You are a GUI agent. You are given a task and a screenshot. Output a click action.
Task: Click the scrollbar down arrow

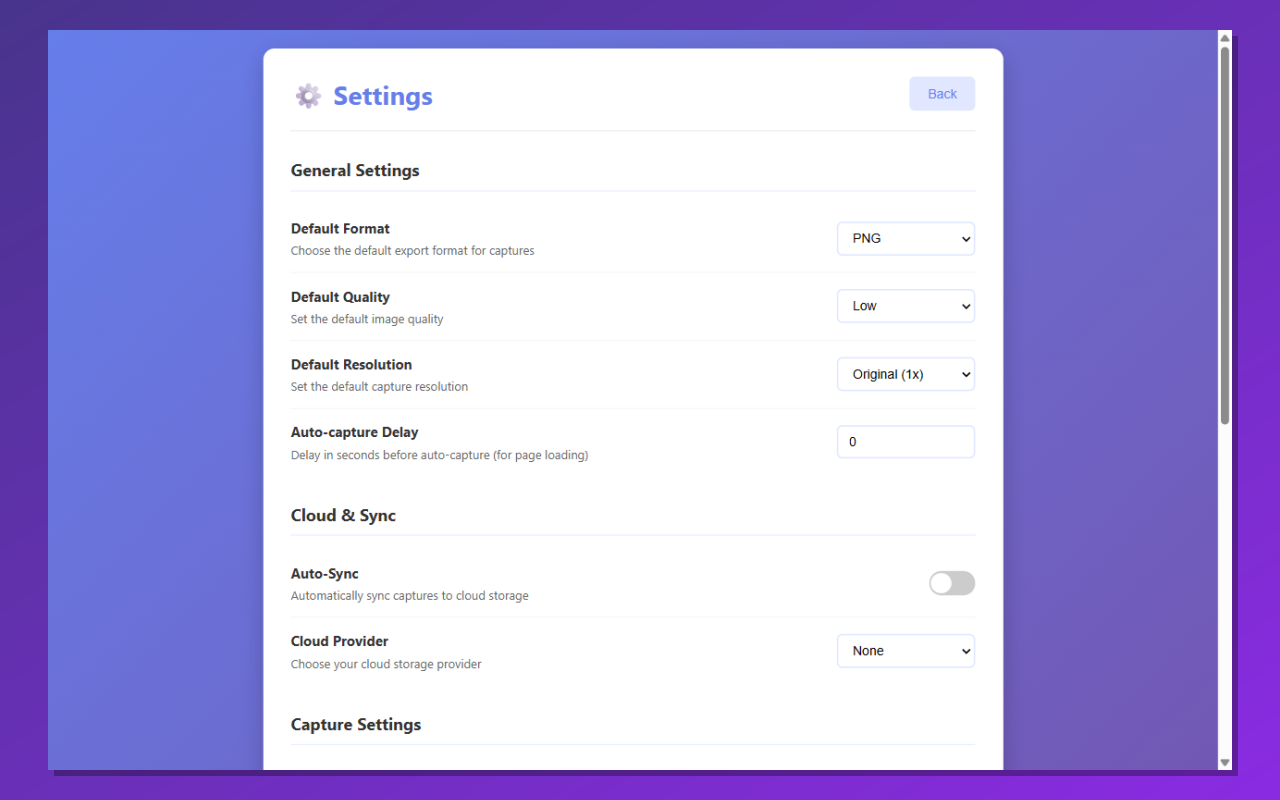pos(1223,761)
